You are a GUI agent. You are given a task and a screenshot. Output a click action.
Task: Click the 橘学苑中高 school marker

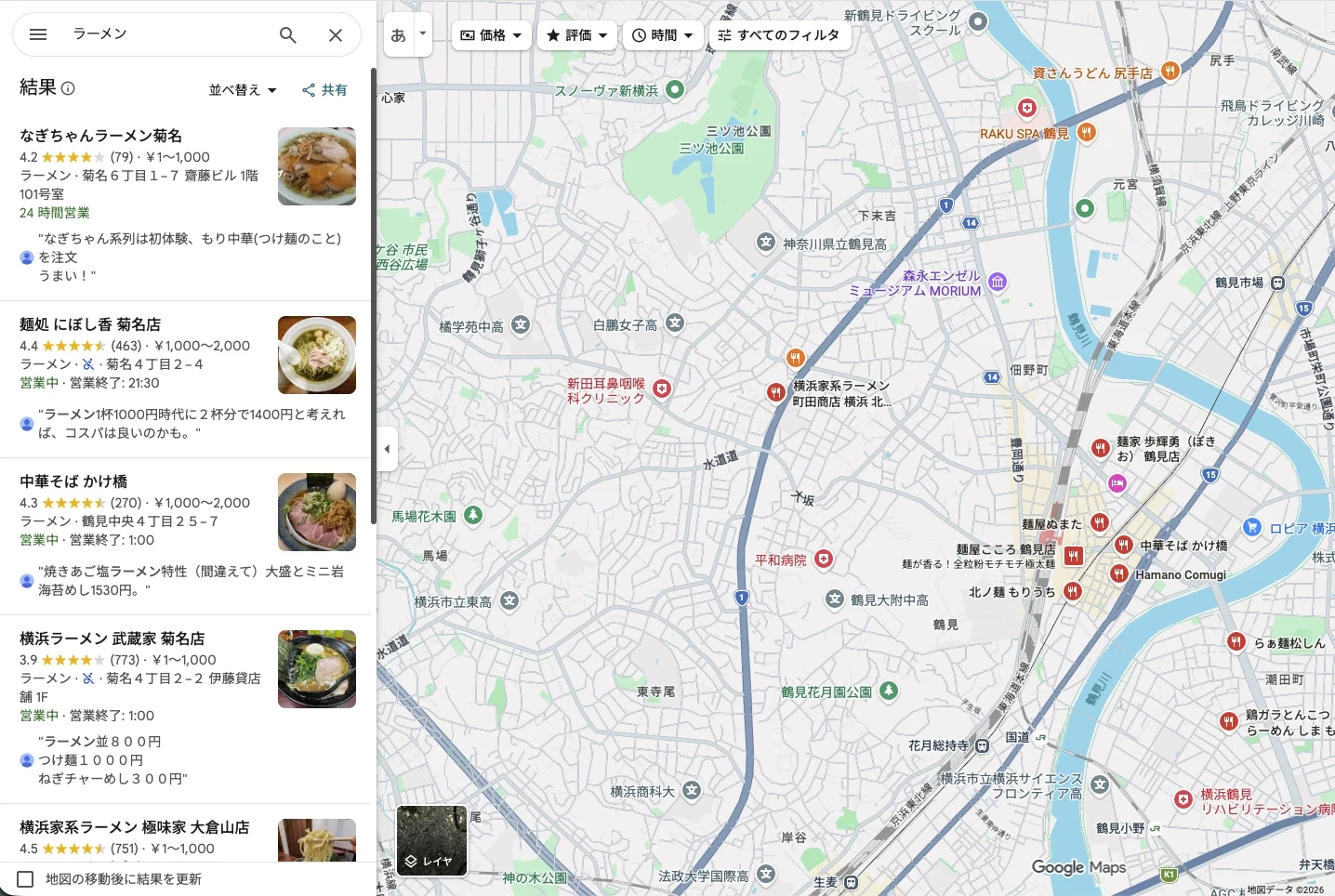[521, 325]
